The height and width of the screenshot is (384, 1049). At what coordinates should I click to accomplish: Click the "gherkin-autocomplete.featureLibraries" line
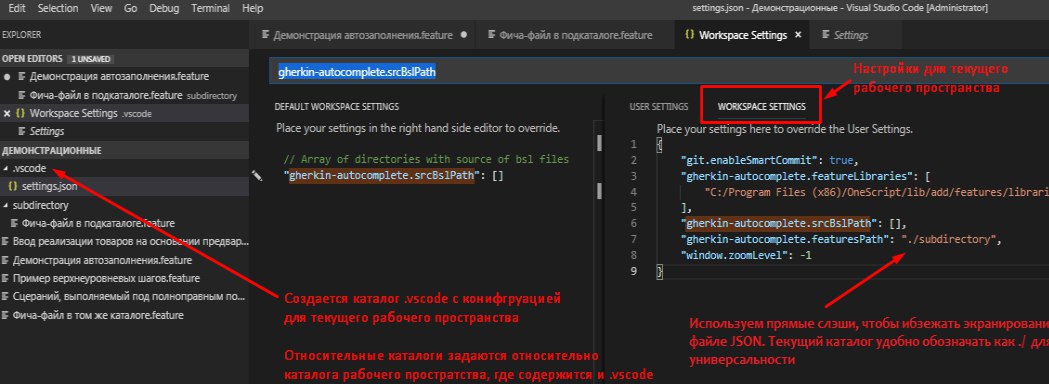coord(806,176)
